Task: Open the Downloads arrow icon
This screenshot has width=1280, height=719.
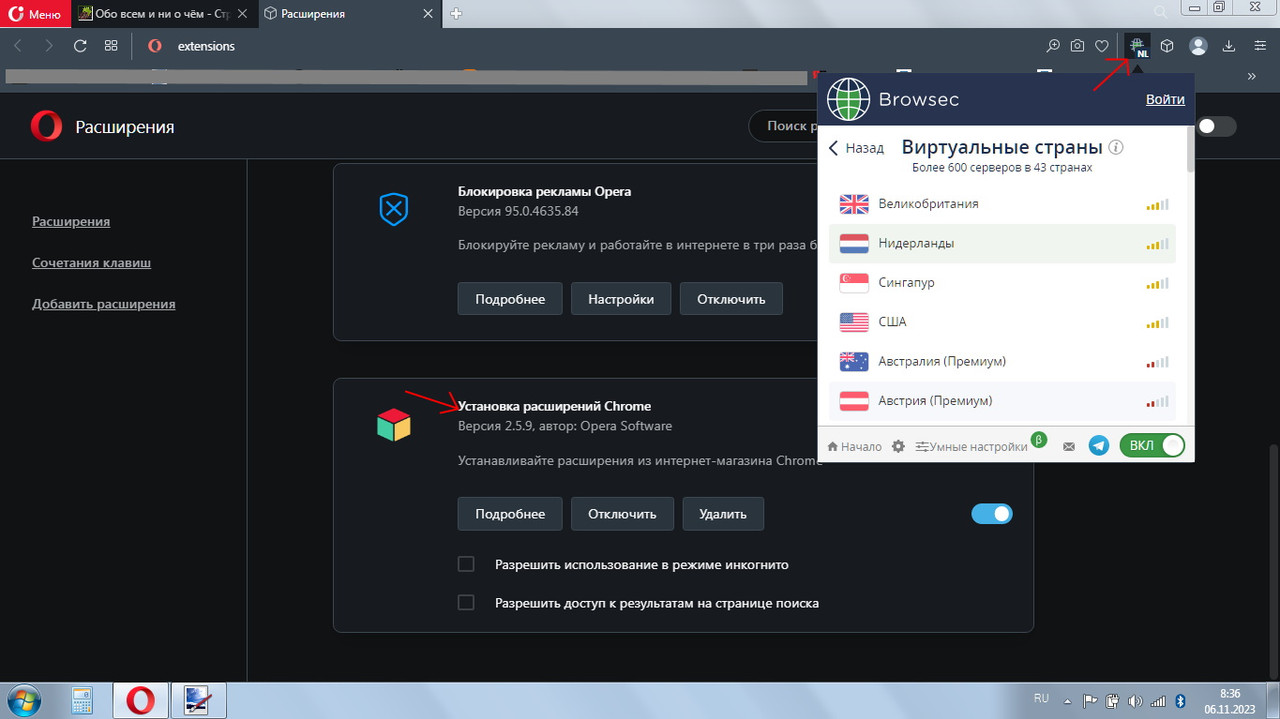Action: click(1229, 46)
